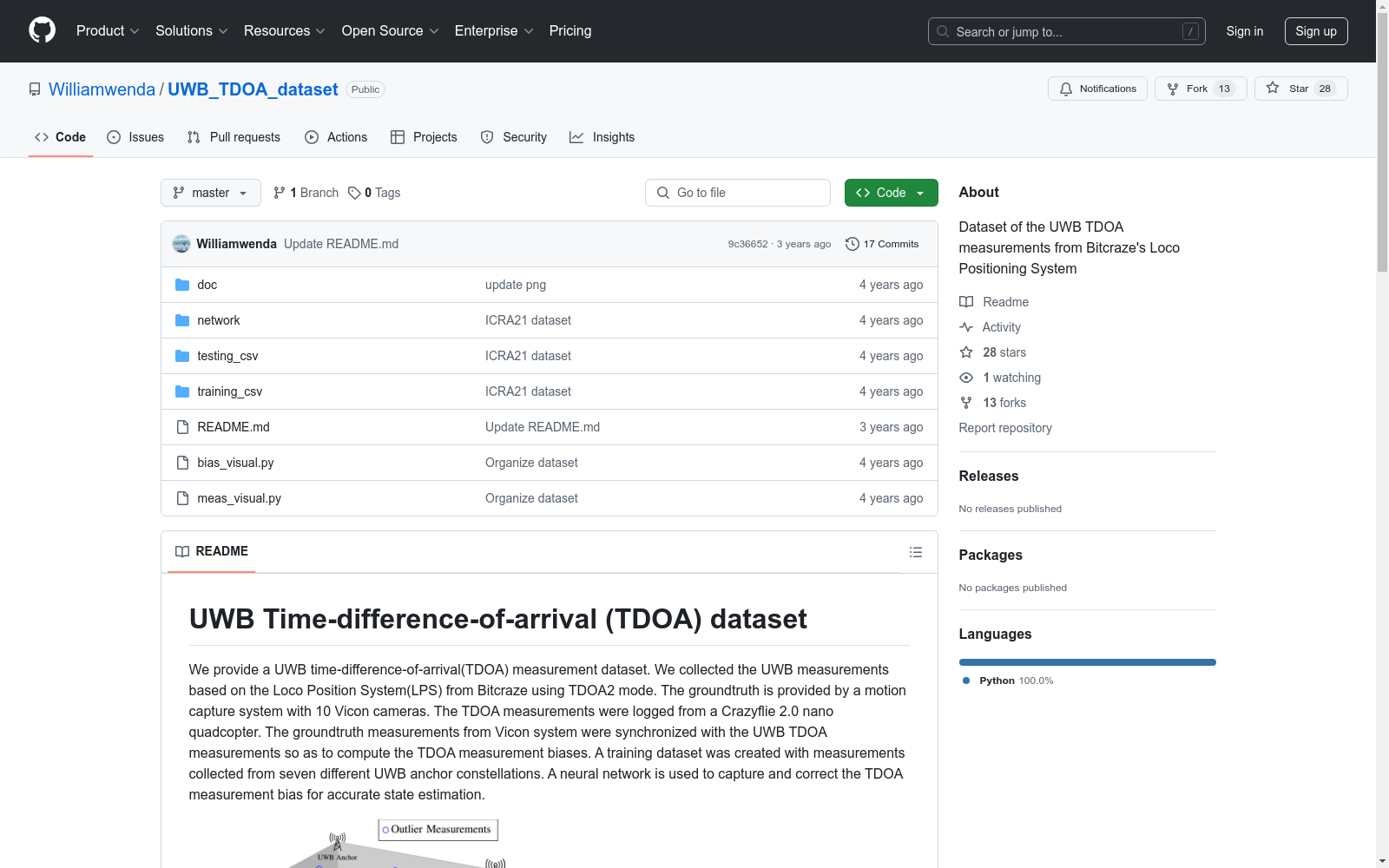
Task: Open the Notifications bell icon
Action: (1066, 88)
